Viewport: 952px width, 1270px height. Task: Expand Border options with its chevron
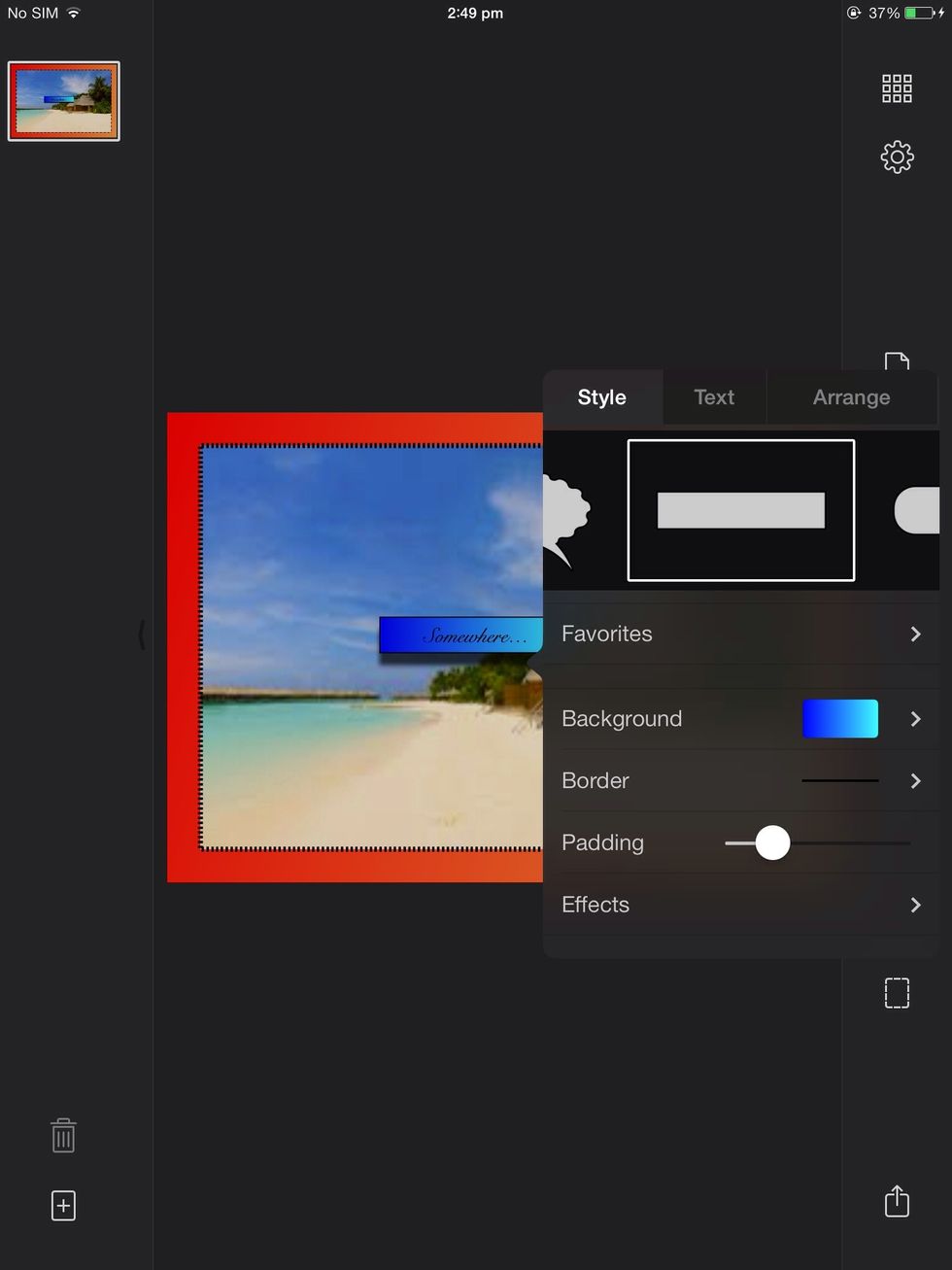click(x=915, y=780)
